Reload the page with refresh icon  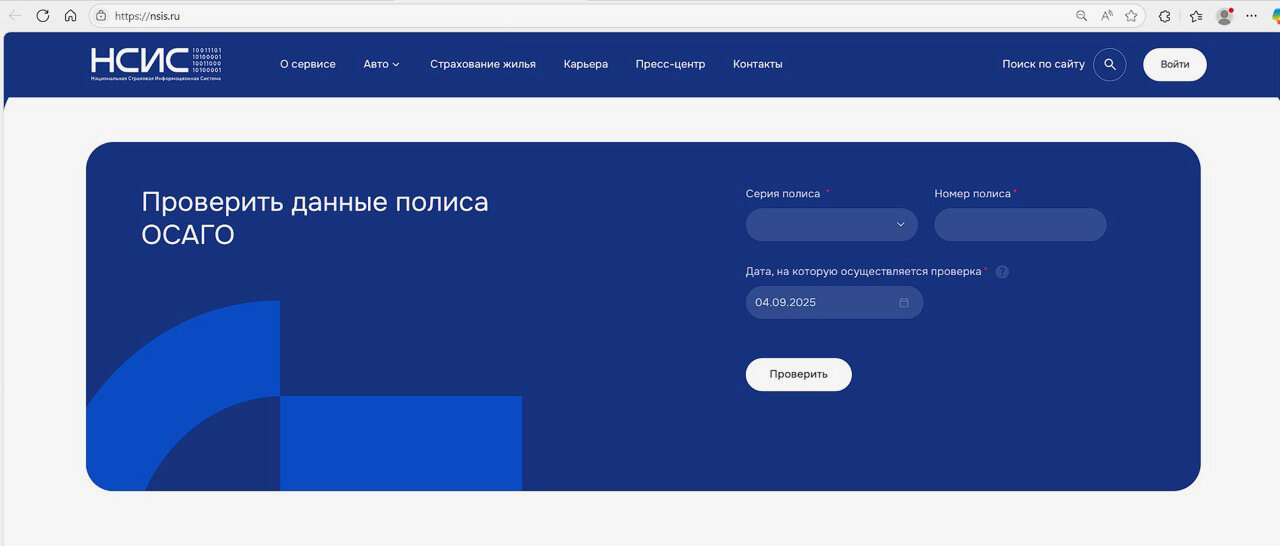(x=43, y=16)
